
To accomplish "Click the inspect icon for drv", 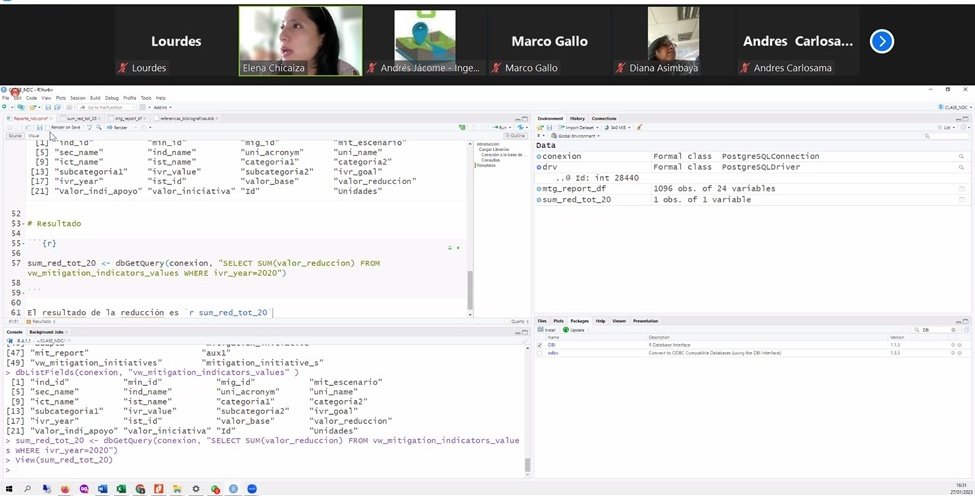I will pos(961,167).
